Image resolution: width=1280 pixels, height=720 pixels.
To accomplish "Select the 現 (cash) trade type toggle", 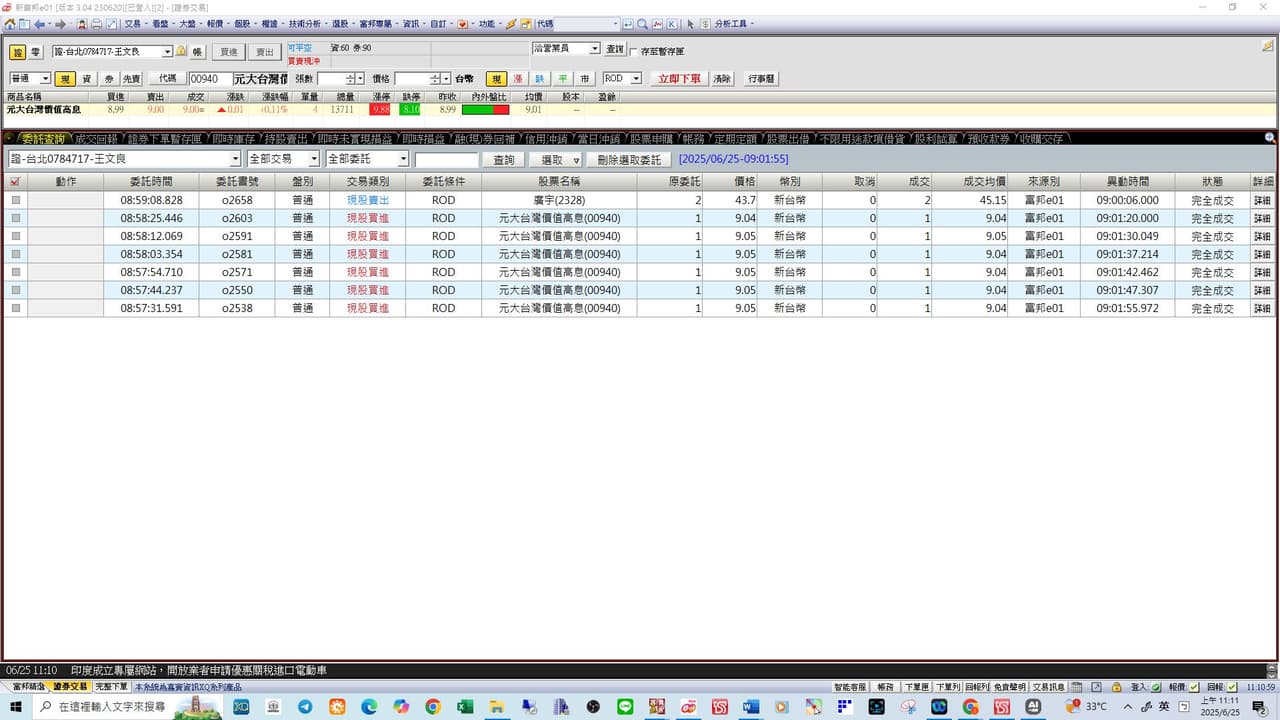I will point(65,78).
